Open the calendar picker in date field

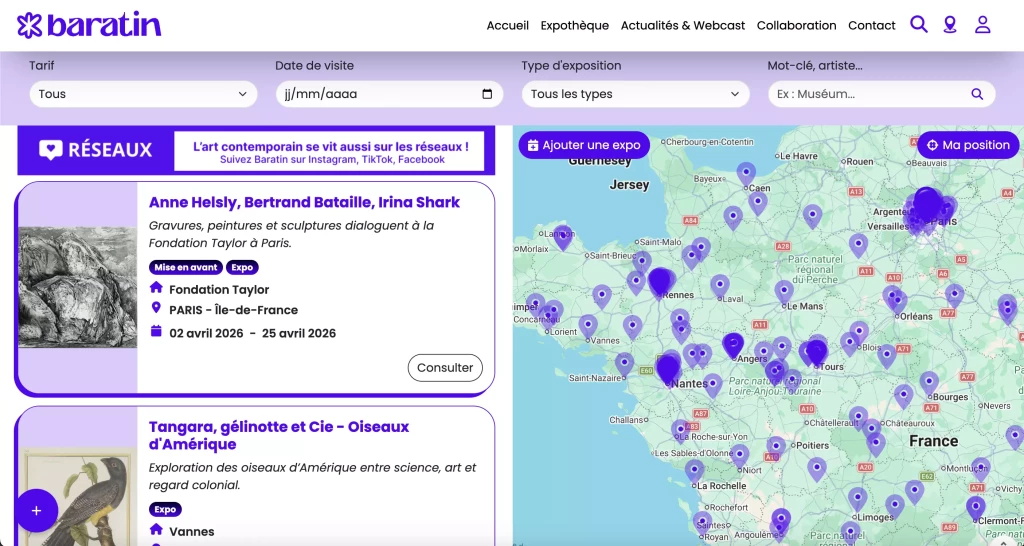coord(487,94)
